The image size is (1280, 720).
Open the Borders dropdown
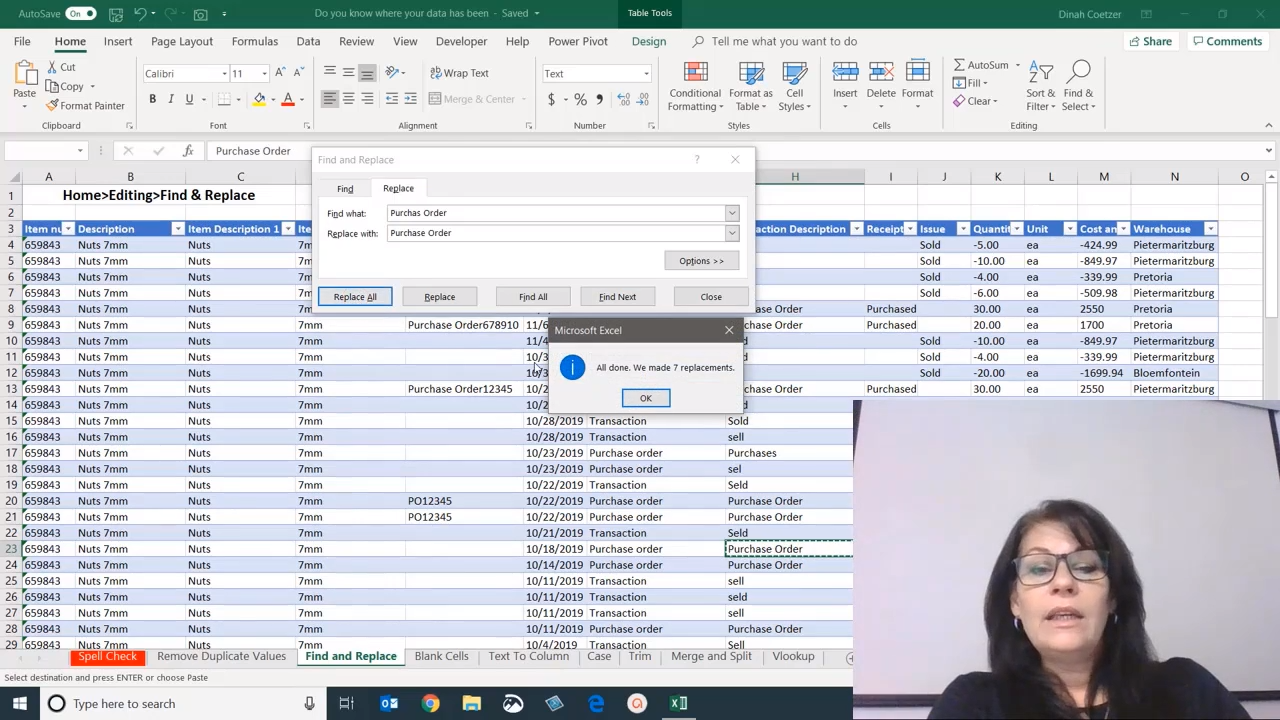239,99
